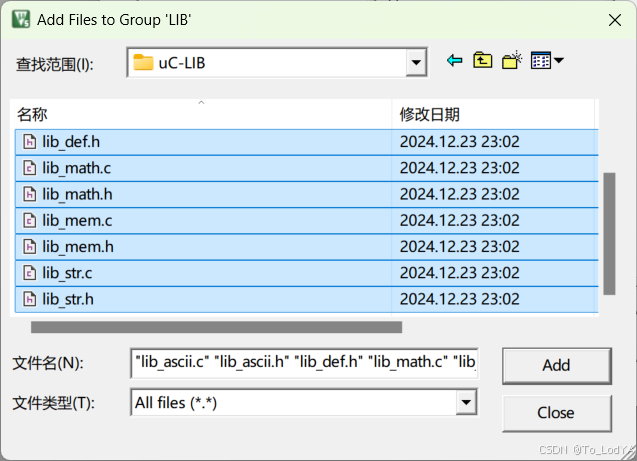The image size is (637, 461).
Task: Select the file name lib_str.h
Action: pyautogui.click(x=68, y=299)
